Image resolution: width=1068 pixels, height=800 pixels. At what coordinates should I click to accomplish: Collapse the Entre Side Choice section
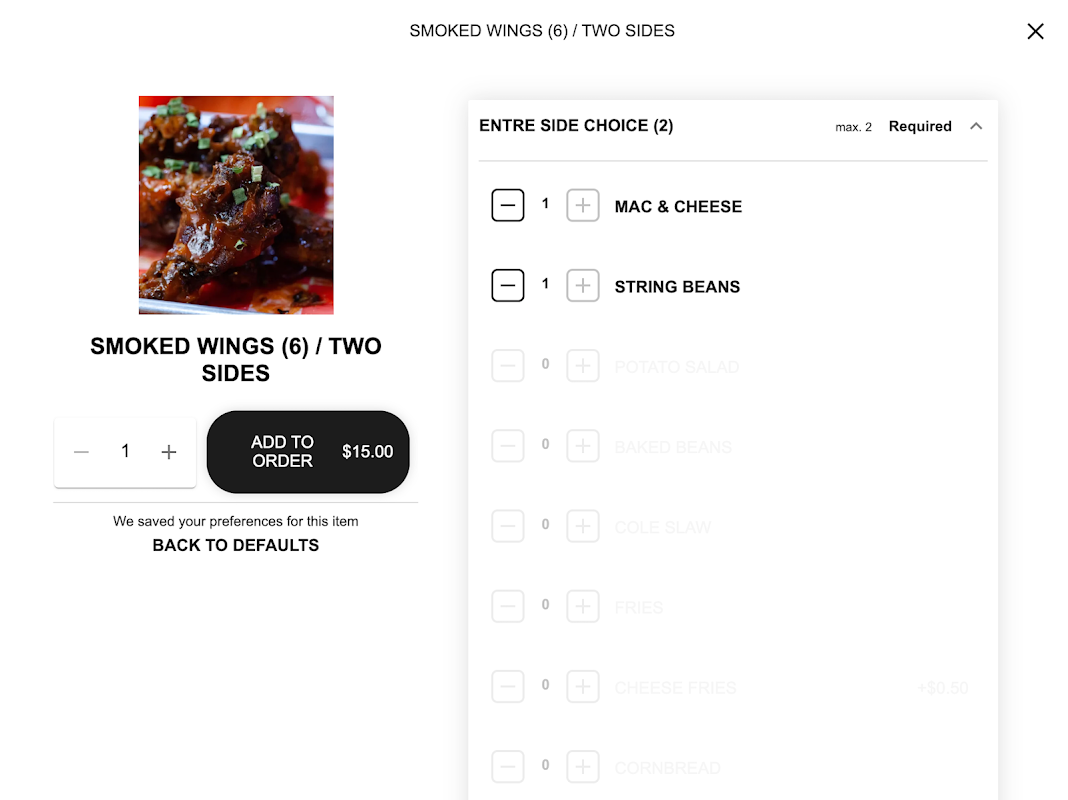976,126
